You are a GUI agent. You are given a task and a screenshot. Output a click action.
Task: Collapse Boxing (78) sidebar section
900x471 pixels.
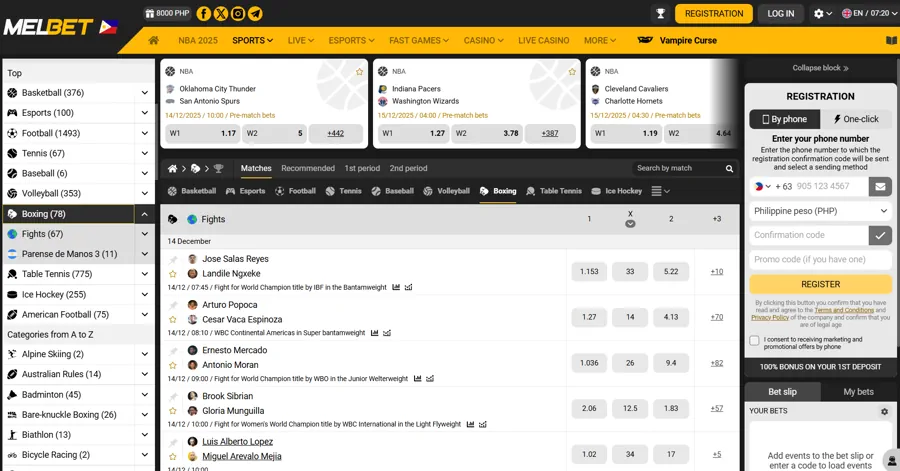[x=144, y=214]
